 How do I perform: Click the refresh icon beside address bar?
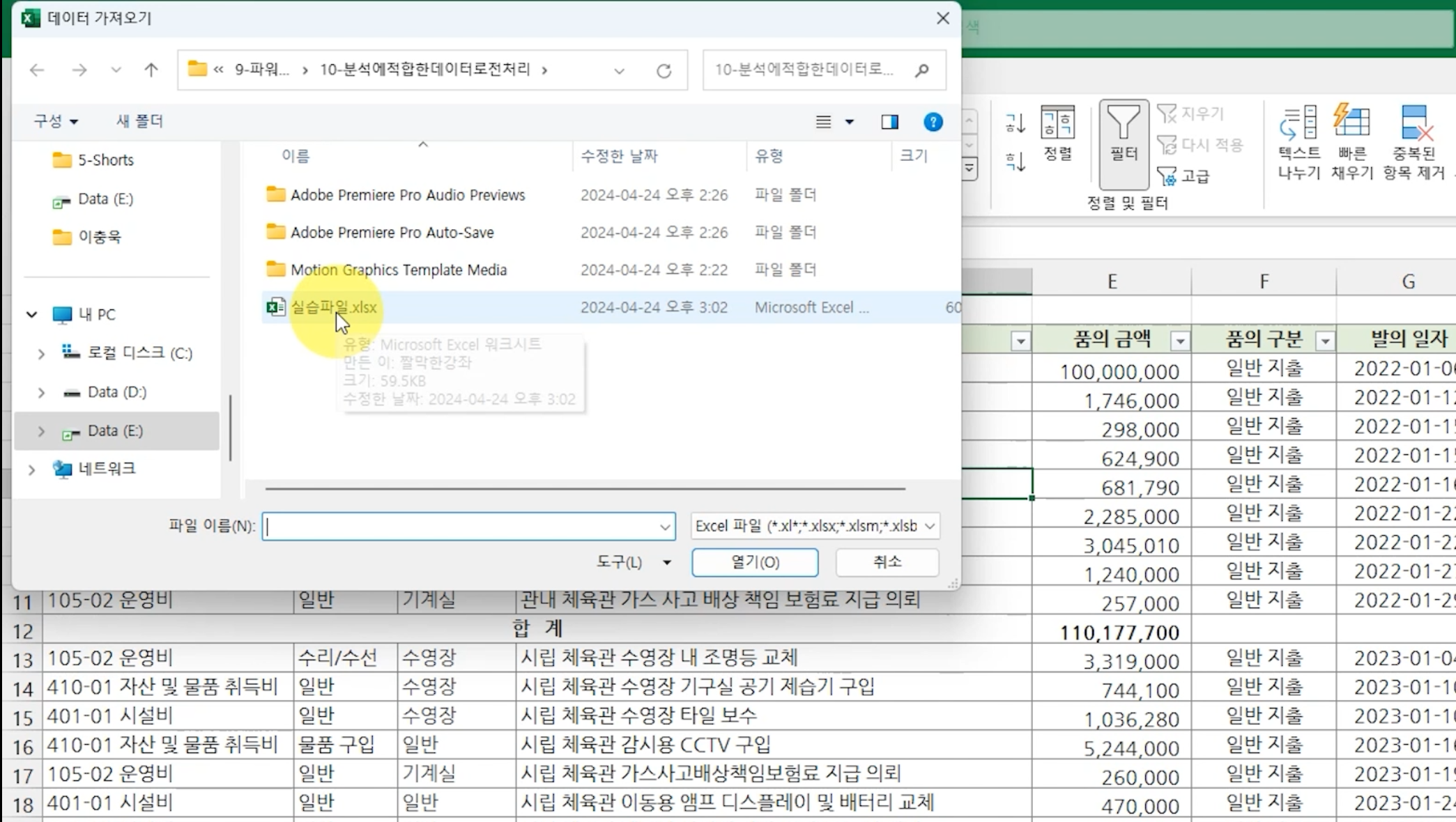tap(664, 70)
